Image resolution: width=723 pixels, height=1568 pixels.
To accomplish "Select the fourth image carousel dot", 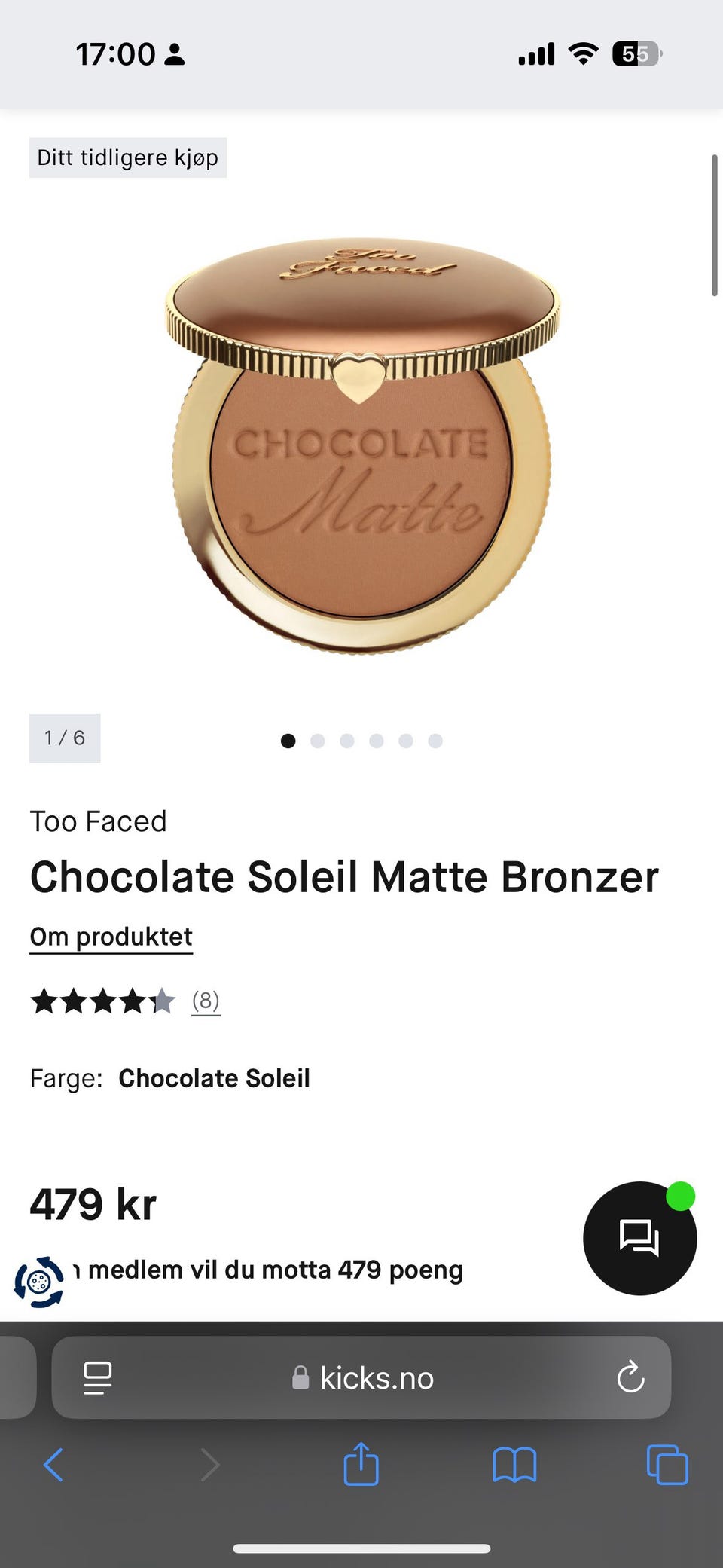I will [x=377, y=741].
